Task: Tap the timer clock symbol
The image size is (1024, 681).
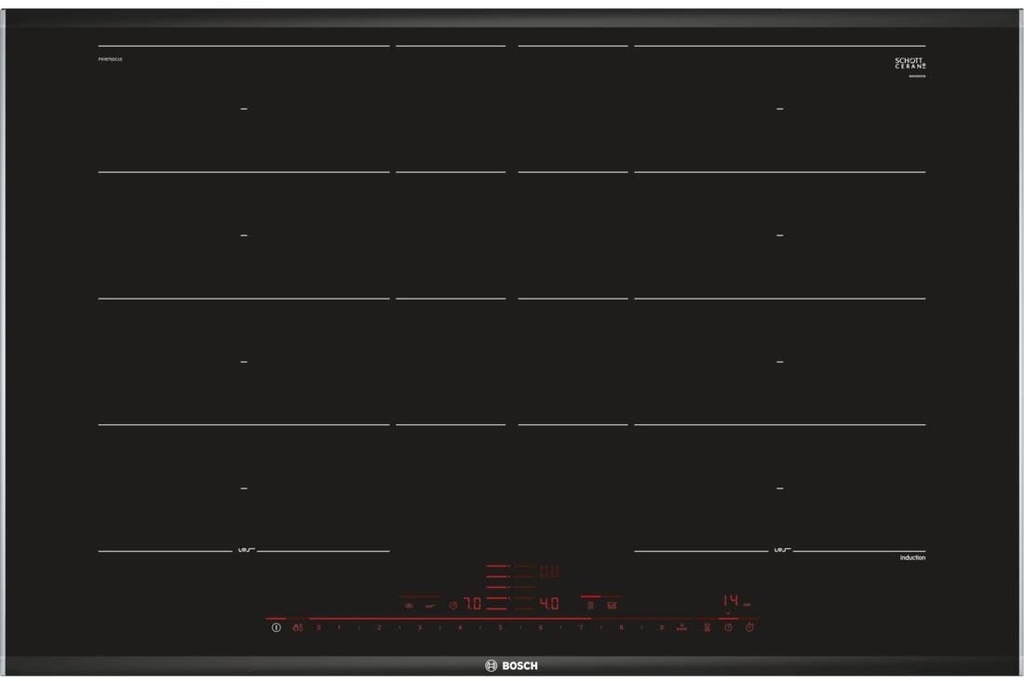Action: pos(728,627)
